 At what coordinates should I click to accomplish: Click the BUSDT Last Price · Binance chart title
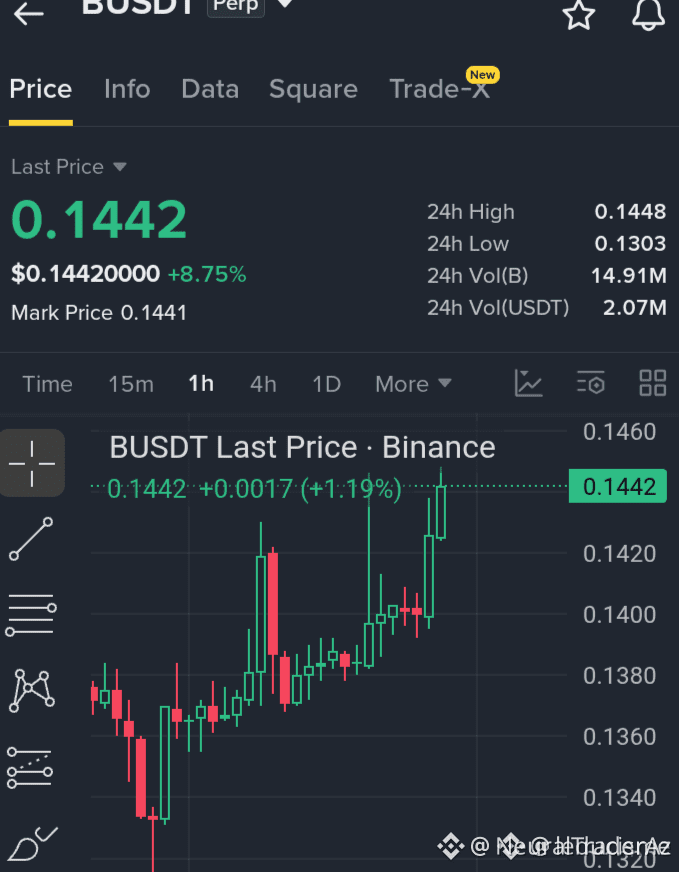pos(303,448)
